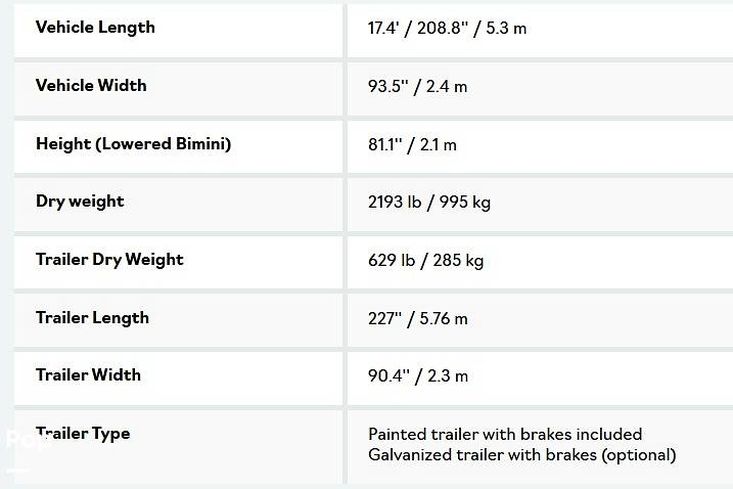Screen dimensions: 733x489
Task: Click the Vehicle Width row label
Action: [x=91, y=85]
